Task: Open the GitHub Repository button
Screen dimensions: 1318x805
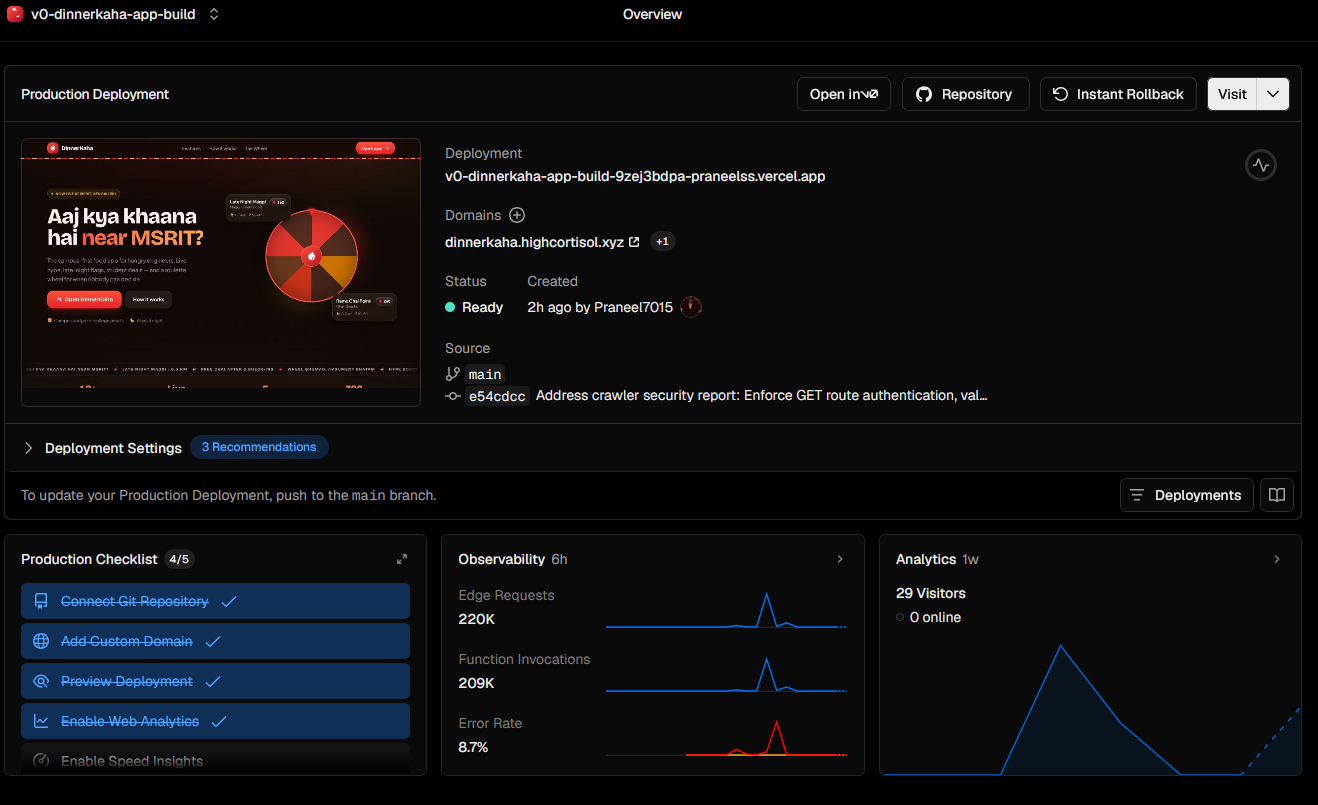Action: tap(964, 94)
